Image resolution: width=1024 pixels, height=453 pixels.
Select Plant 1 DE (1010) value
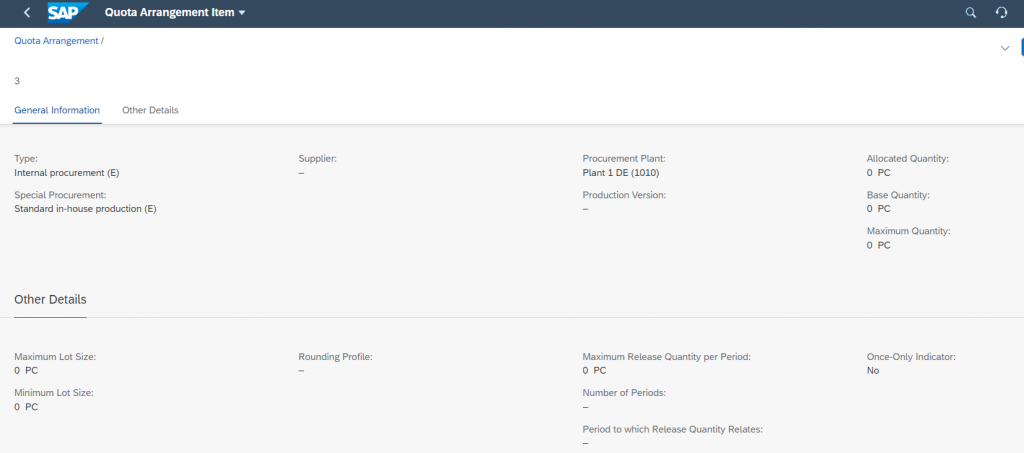point(621,173)
